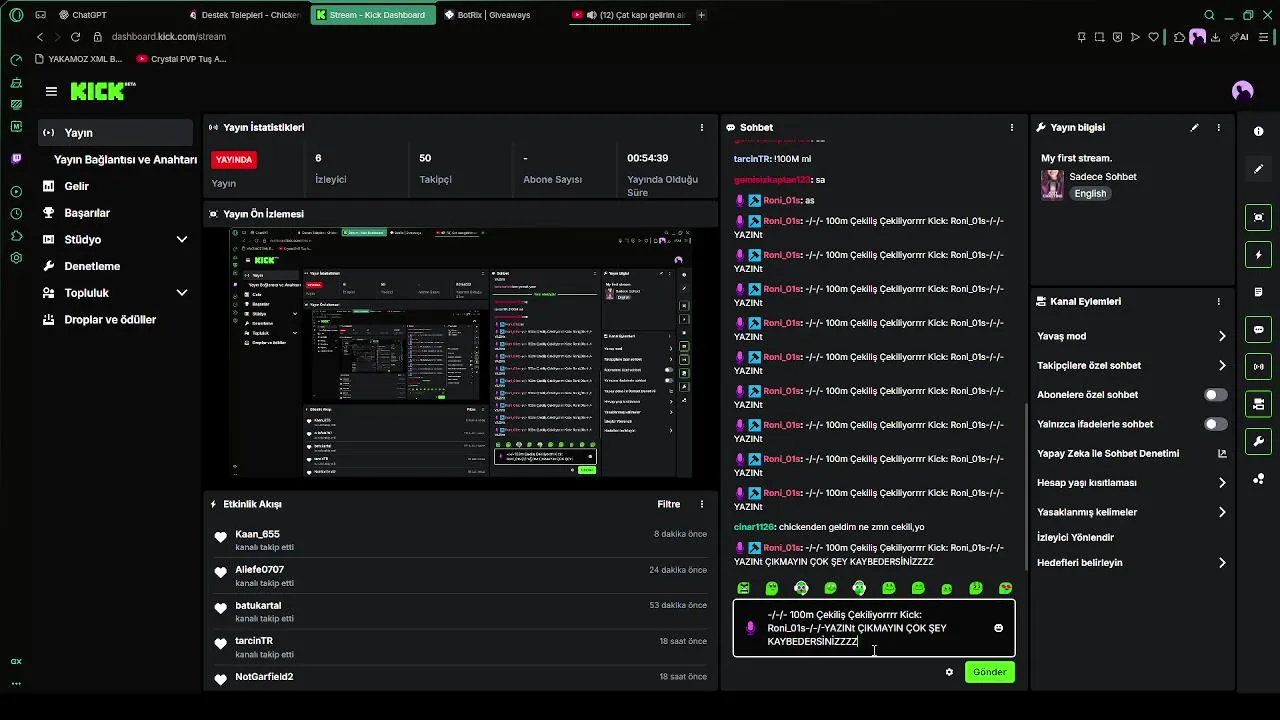Click the browser AI assistant icon

tap(1240, 37)
